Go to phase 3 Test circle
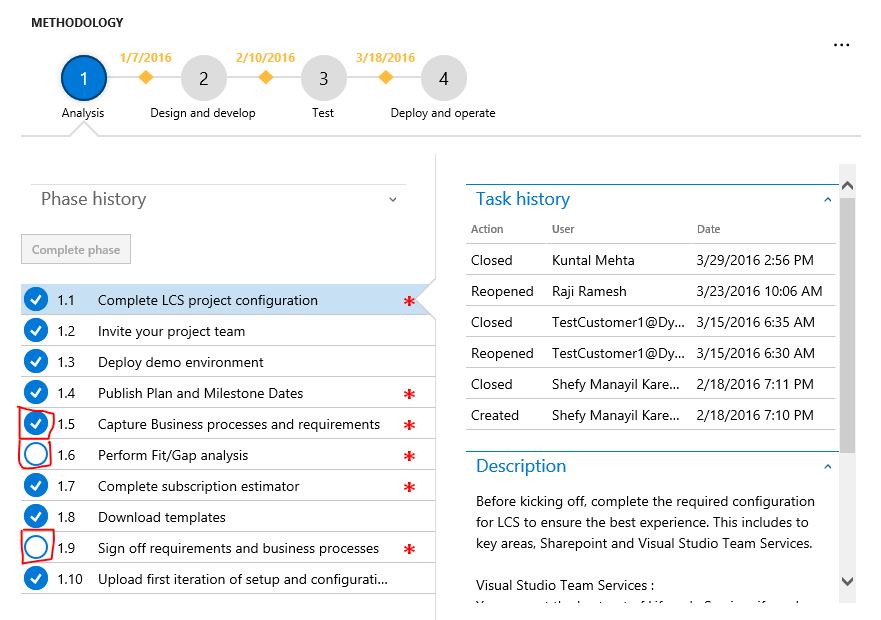 [x=323, y=78]
